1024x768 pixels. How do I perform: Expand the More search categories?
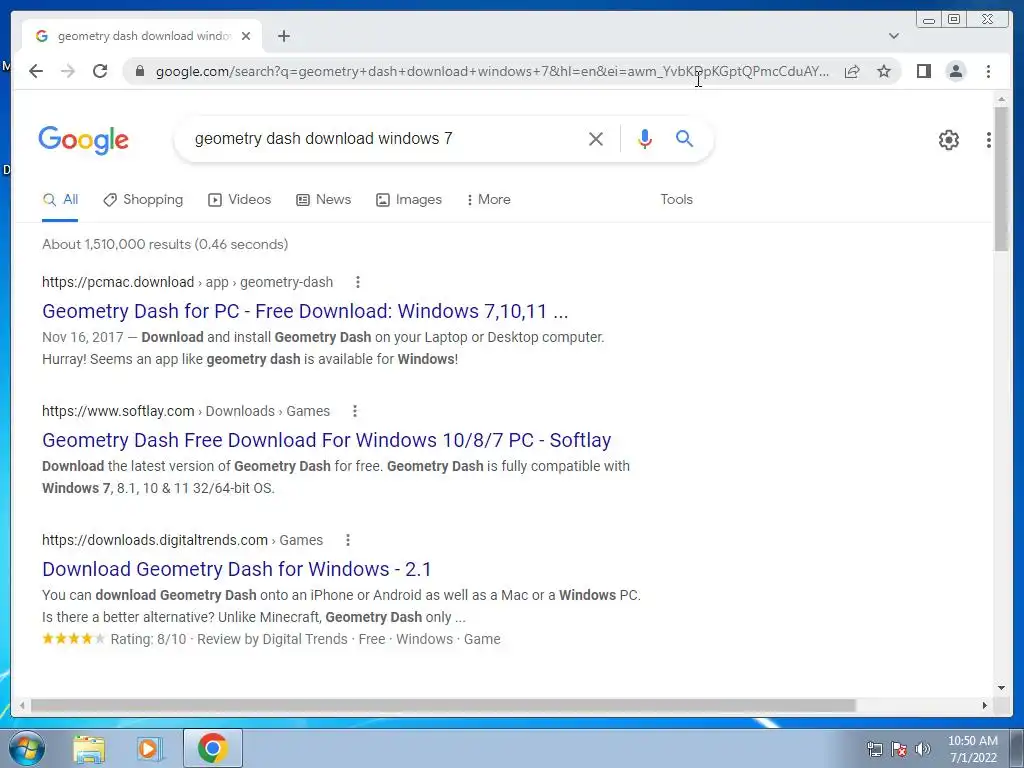(488, 200)
